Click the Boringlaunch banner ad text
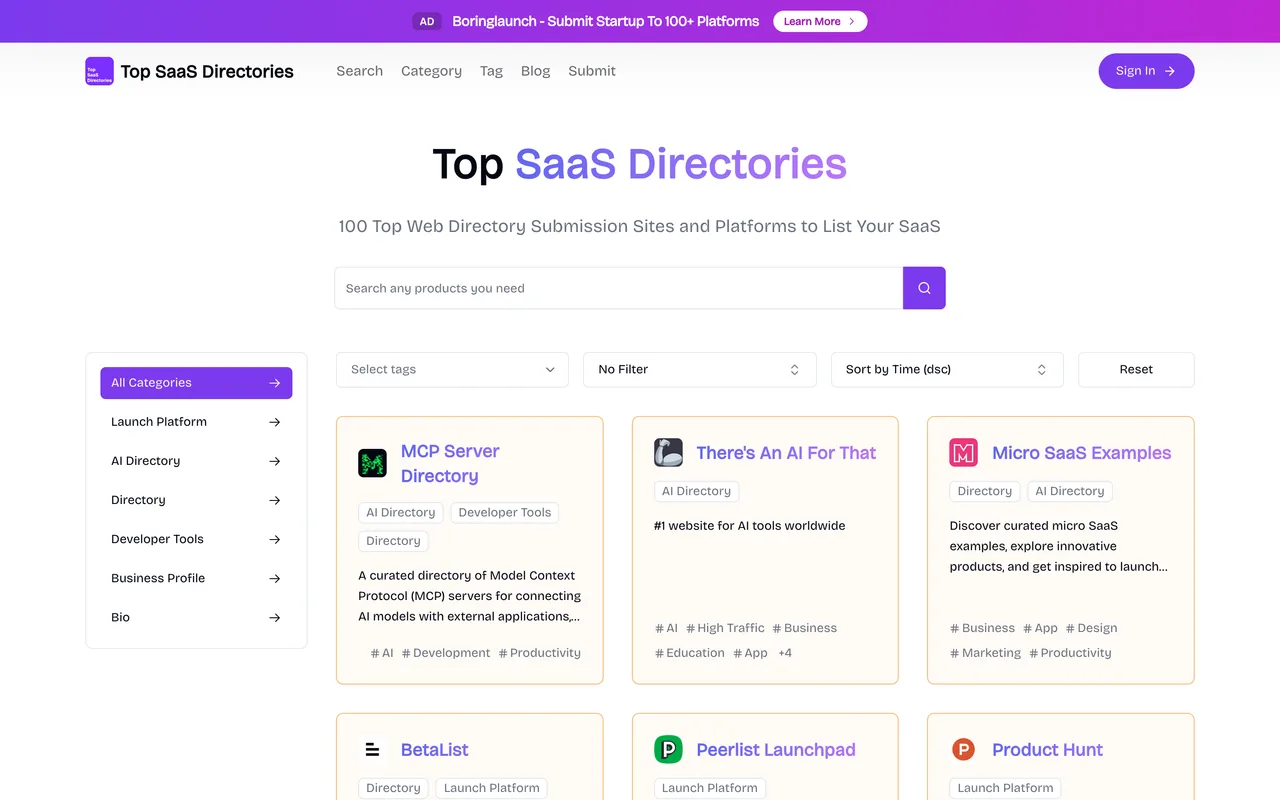The height and width of the screenshot is (800, 1280). (x=605, y=21)
